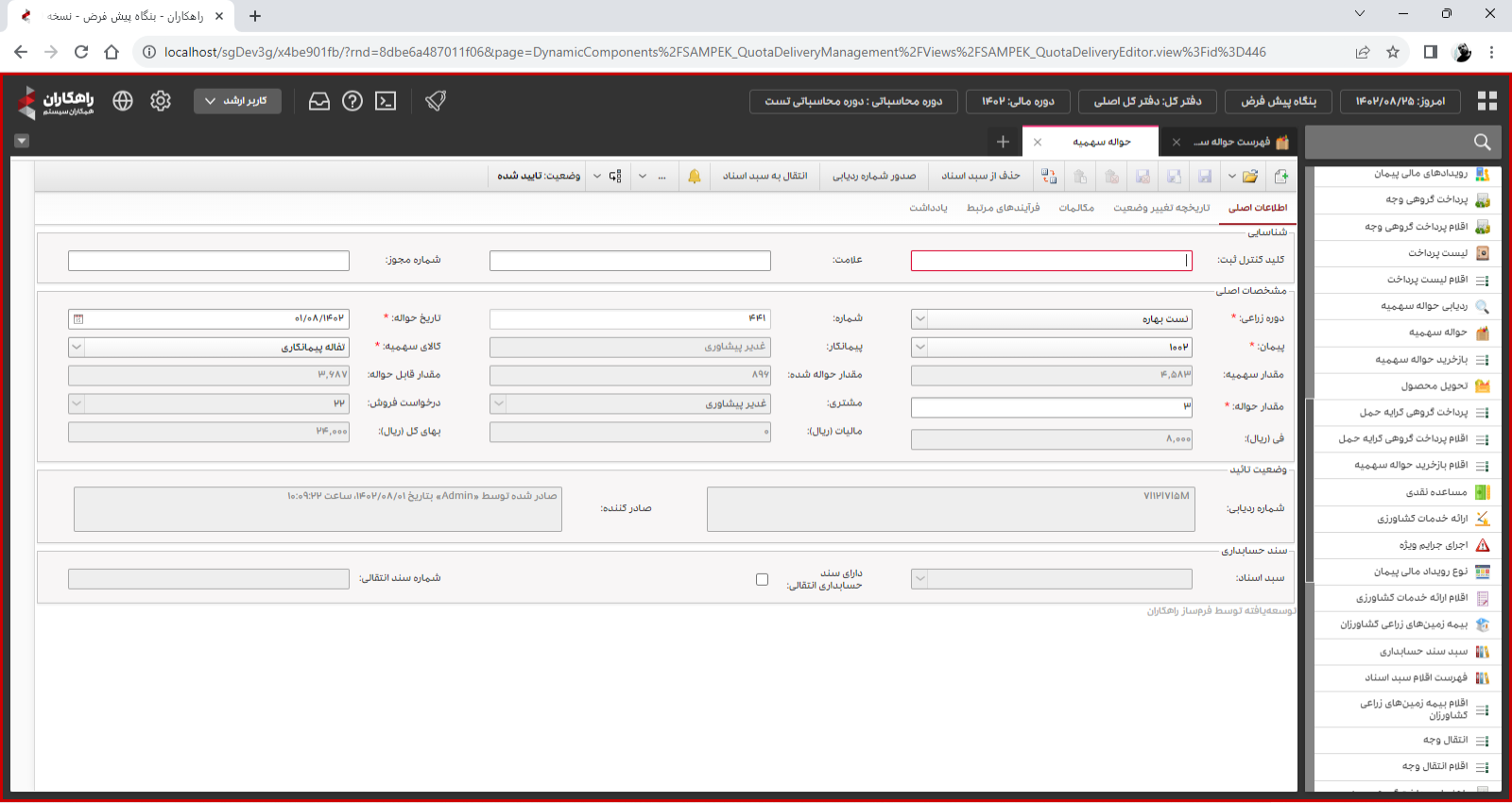
Task: Open the درخواست فروش dropdown
Action: pyautogui.click(x=77, y=403)
